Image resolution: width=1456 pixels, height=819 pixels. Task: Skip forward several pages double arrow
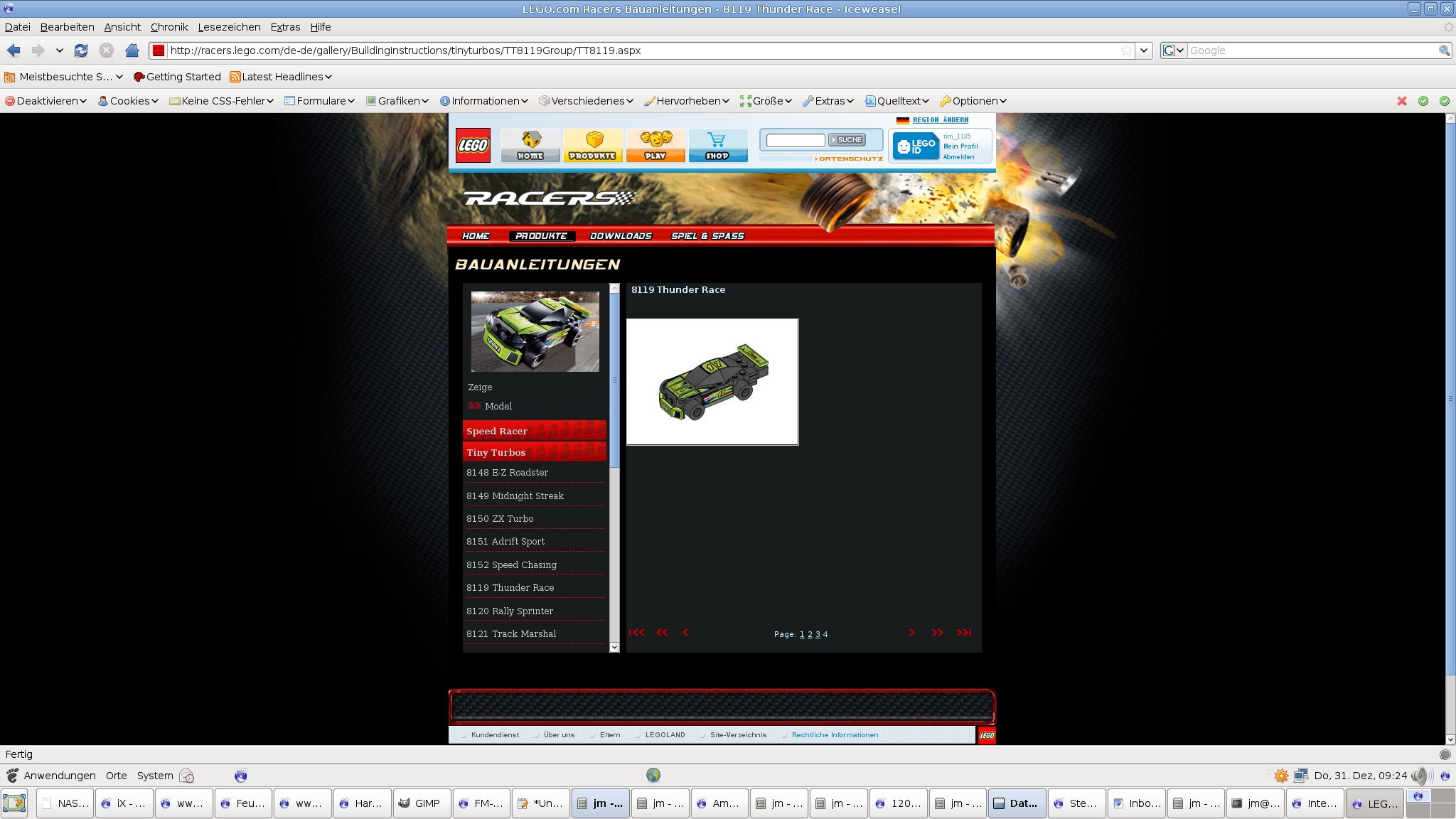click(x=938, y=633)
